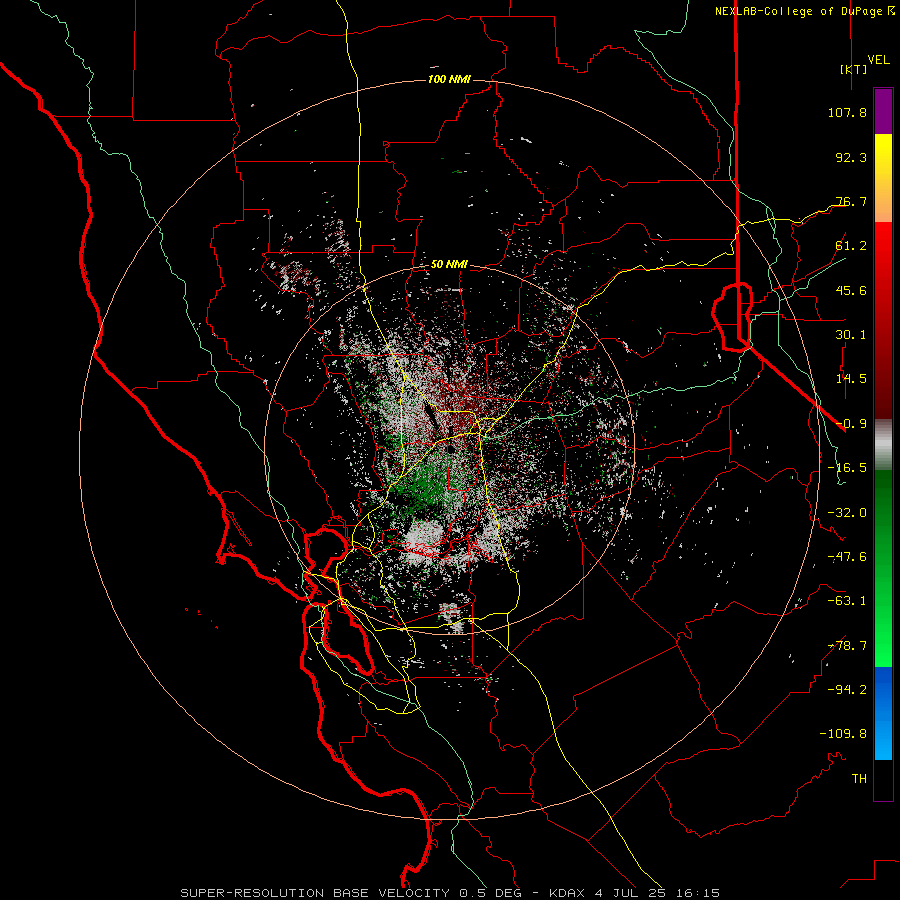Click the VEL legend title
900x900 pixels.
878,60
